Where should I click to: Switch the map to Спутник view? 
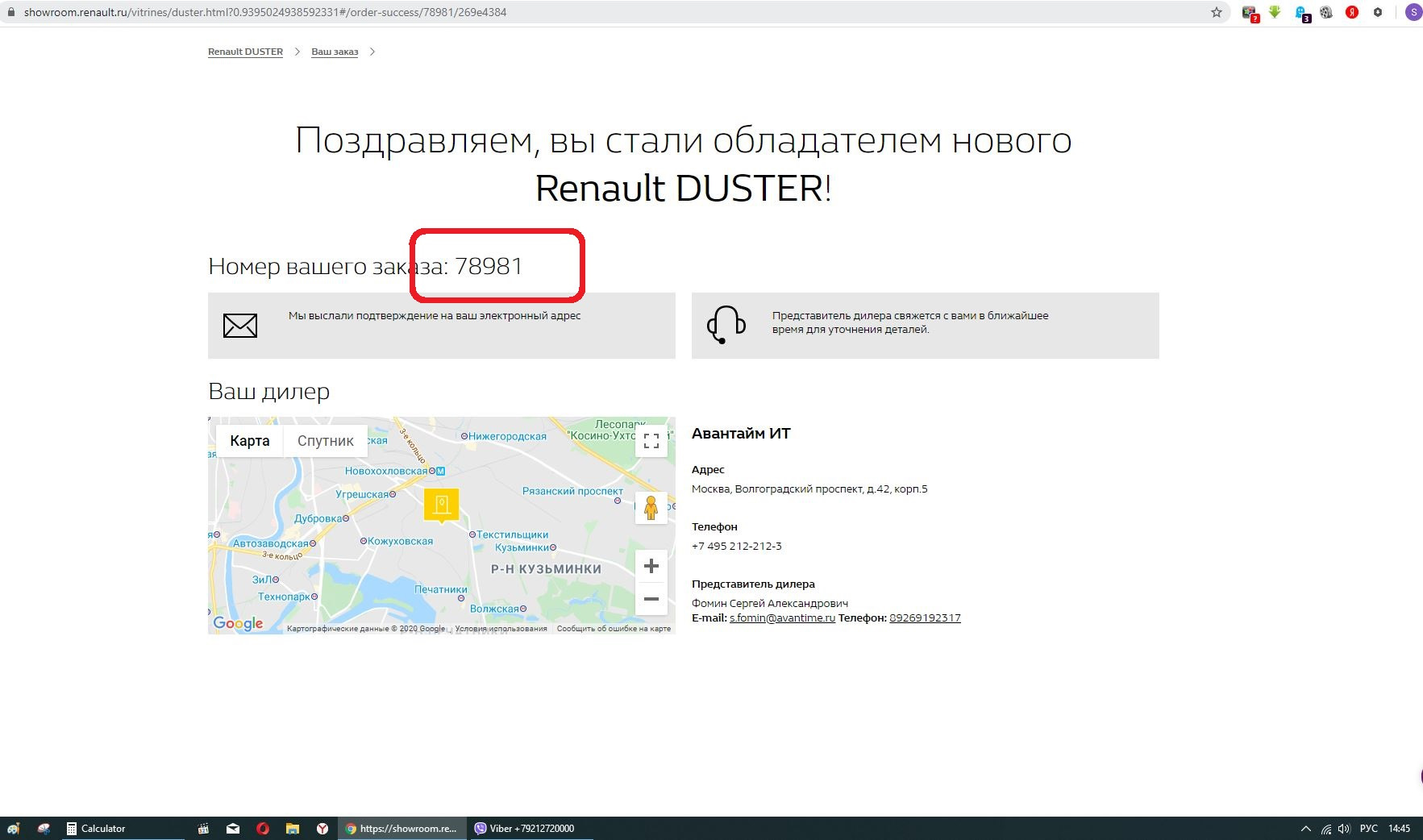[x=326, y=441]
